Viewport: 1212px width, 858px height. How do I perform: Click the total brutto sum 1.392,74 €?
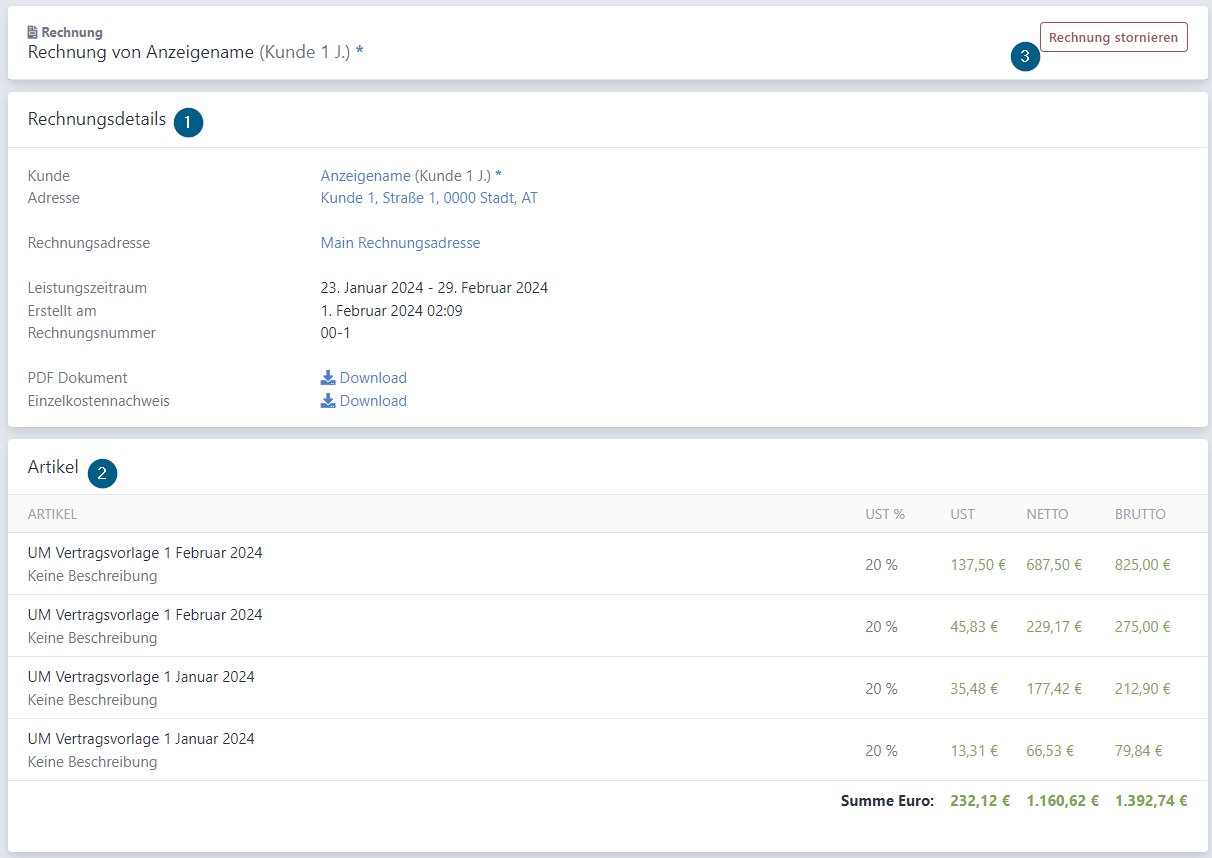click(x=1151, y=801)
